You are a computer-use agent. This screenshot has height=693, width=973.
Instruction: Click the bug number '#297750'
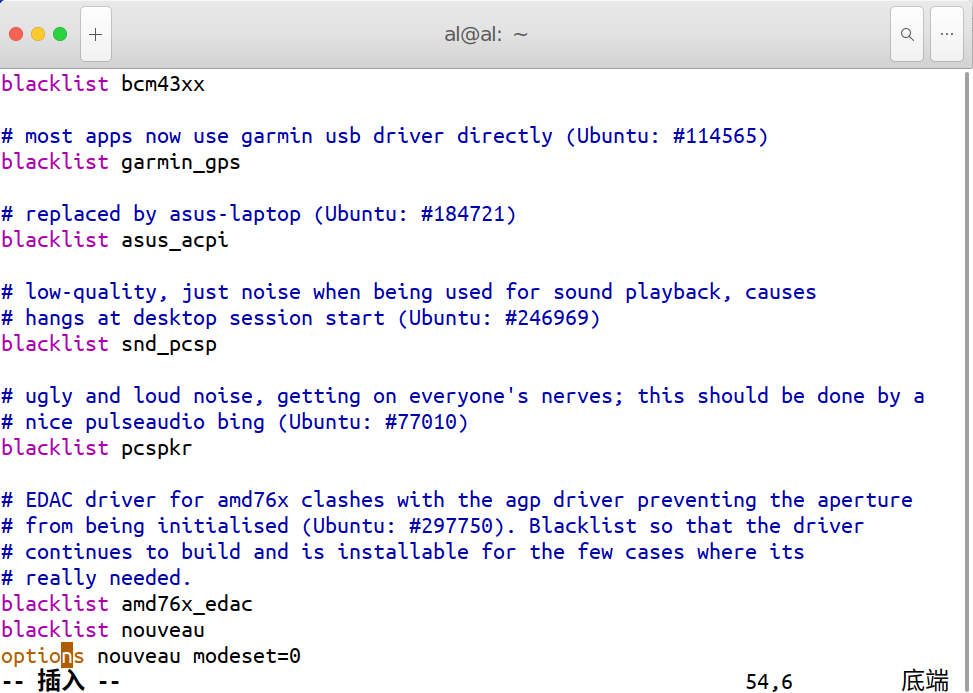tap(451, 526)
